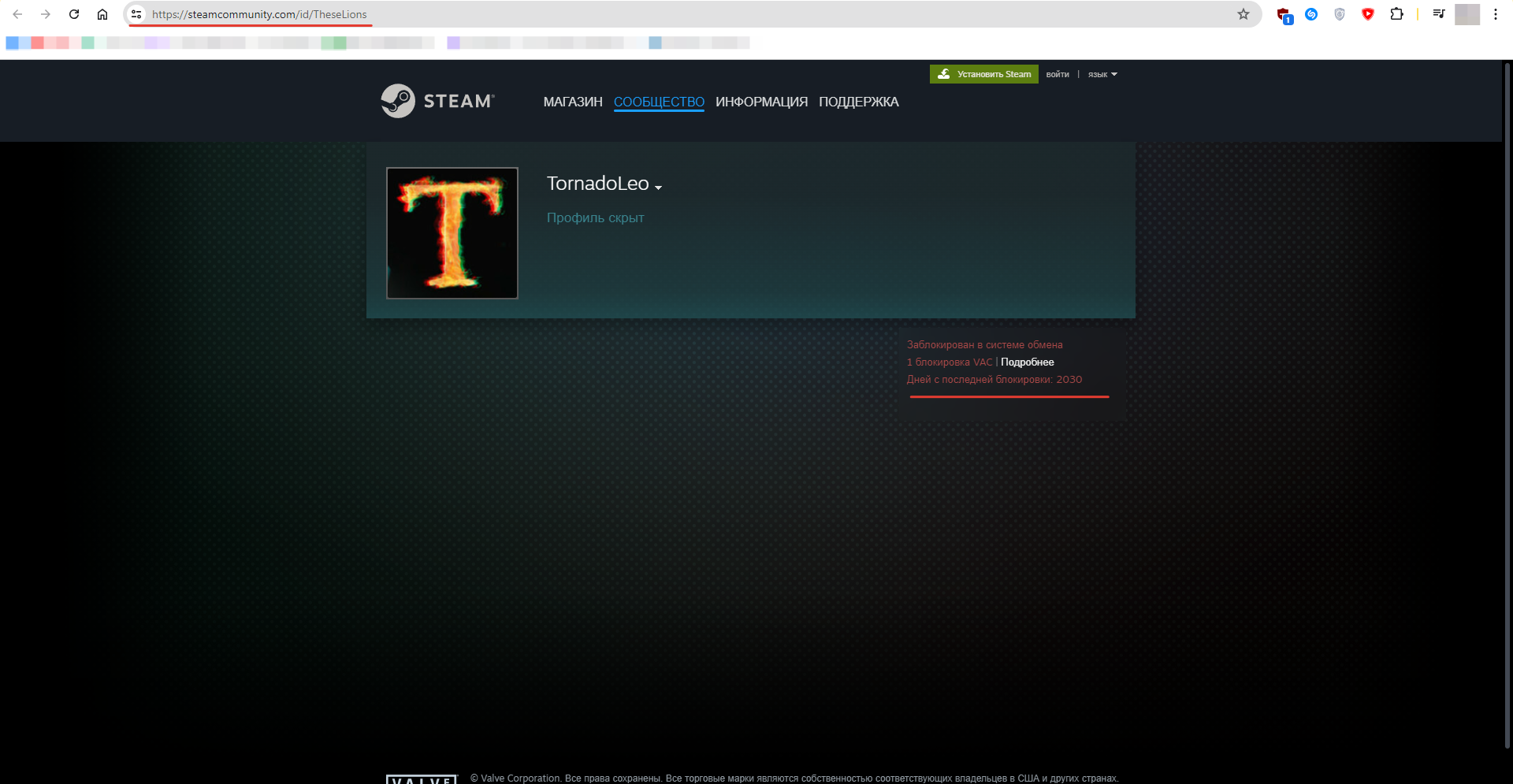Open the СООБЩЕСТВО menu
This screenshot has height=784, width=1513.
pos(659,102)
